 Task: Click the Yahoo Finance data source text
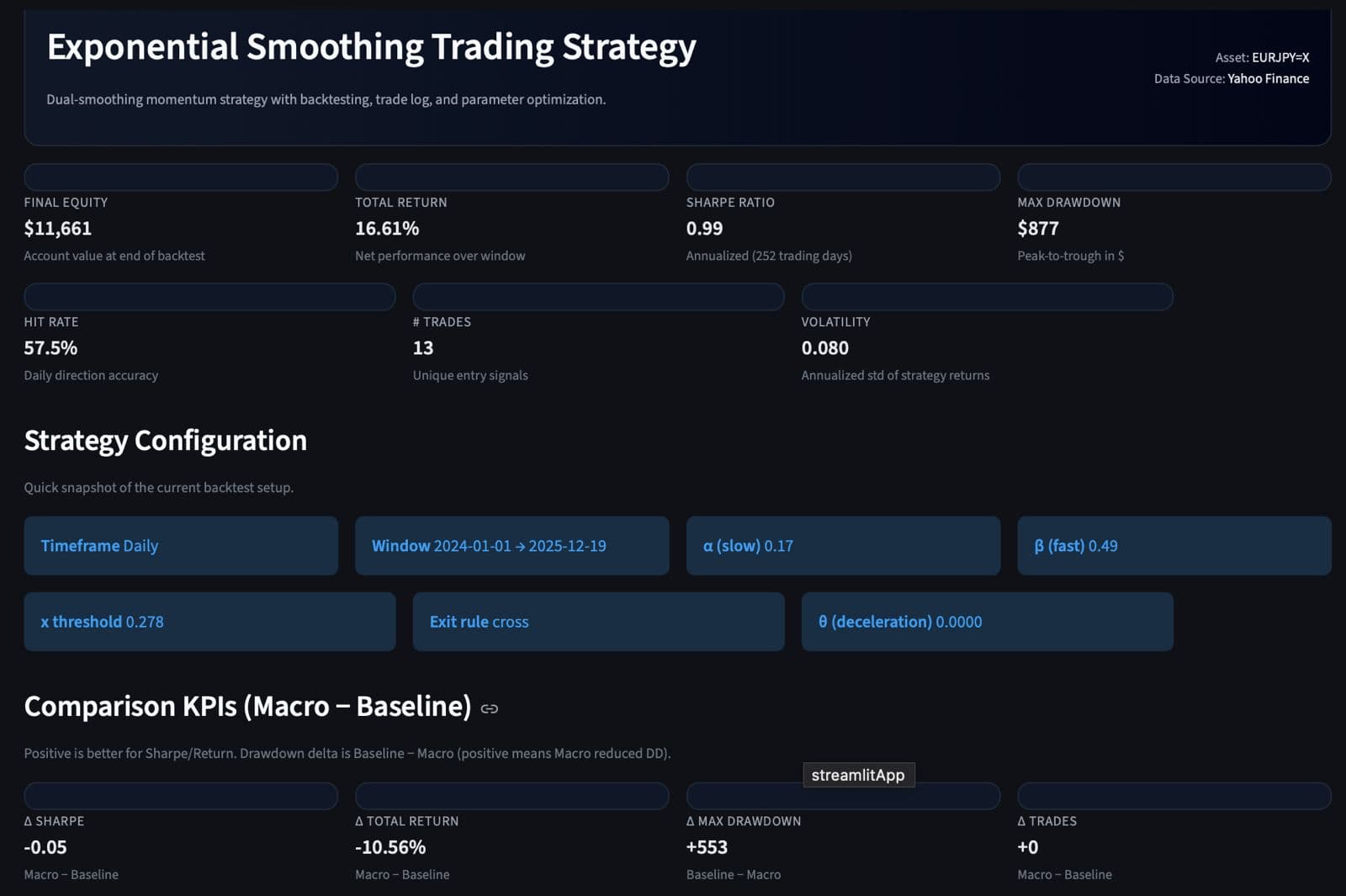click(1268, 79)
